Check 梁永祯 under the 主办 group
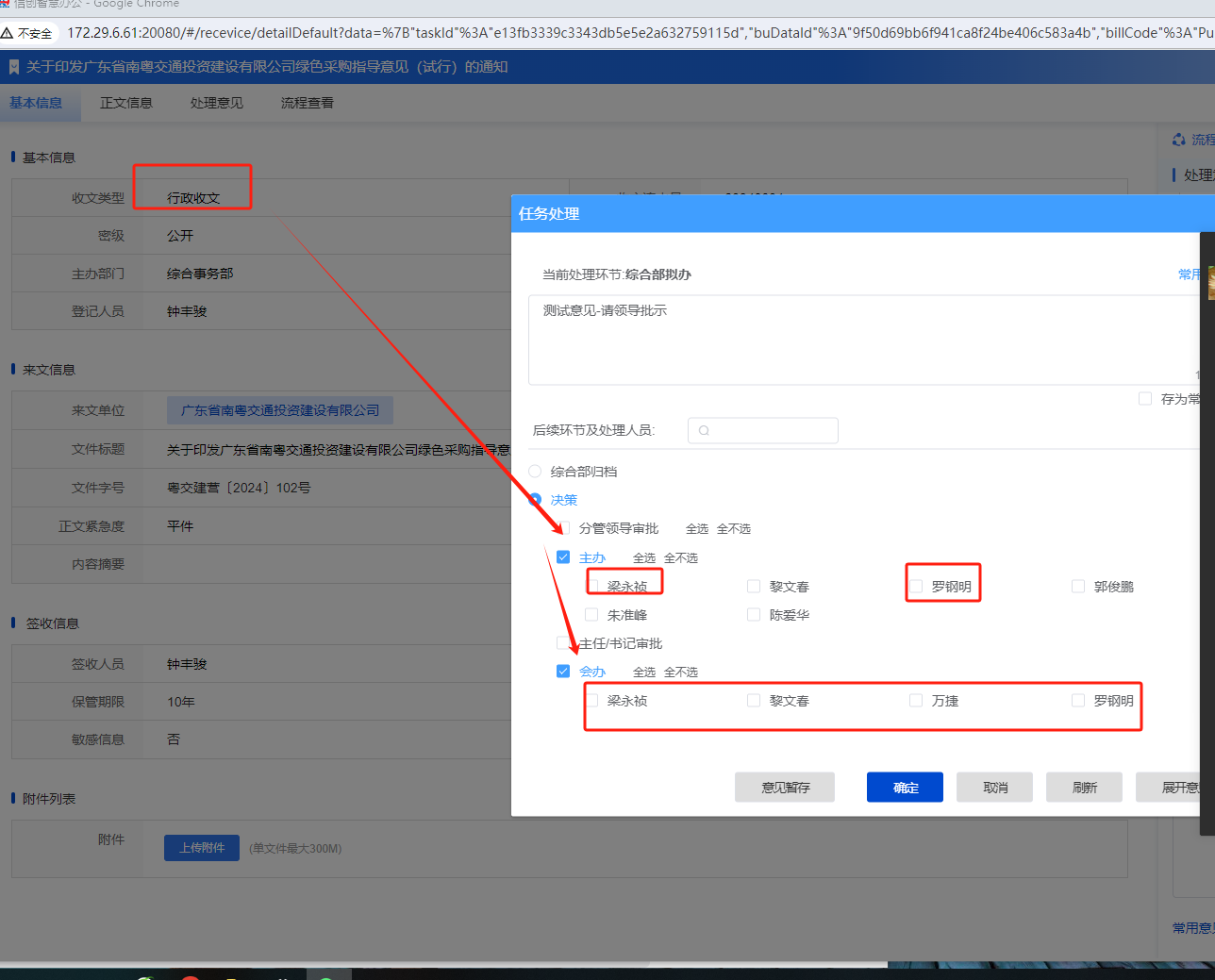The width and height of the screenshot is (1215, 980). [591, 587]
